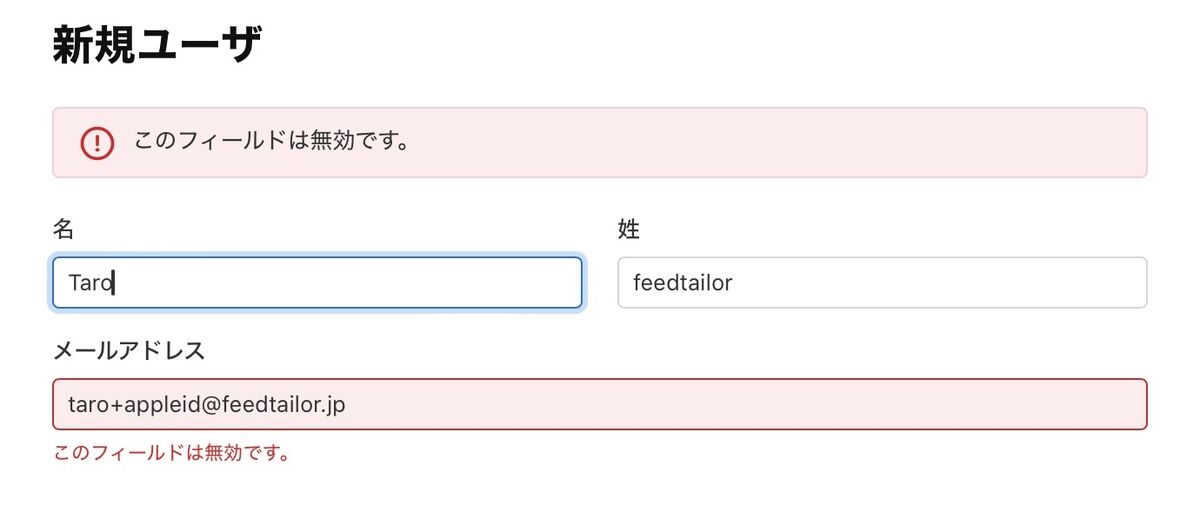Click the 名 field label
Image resolution: width=1200 pixels, height=512 pixels.
point(63,229)
